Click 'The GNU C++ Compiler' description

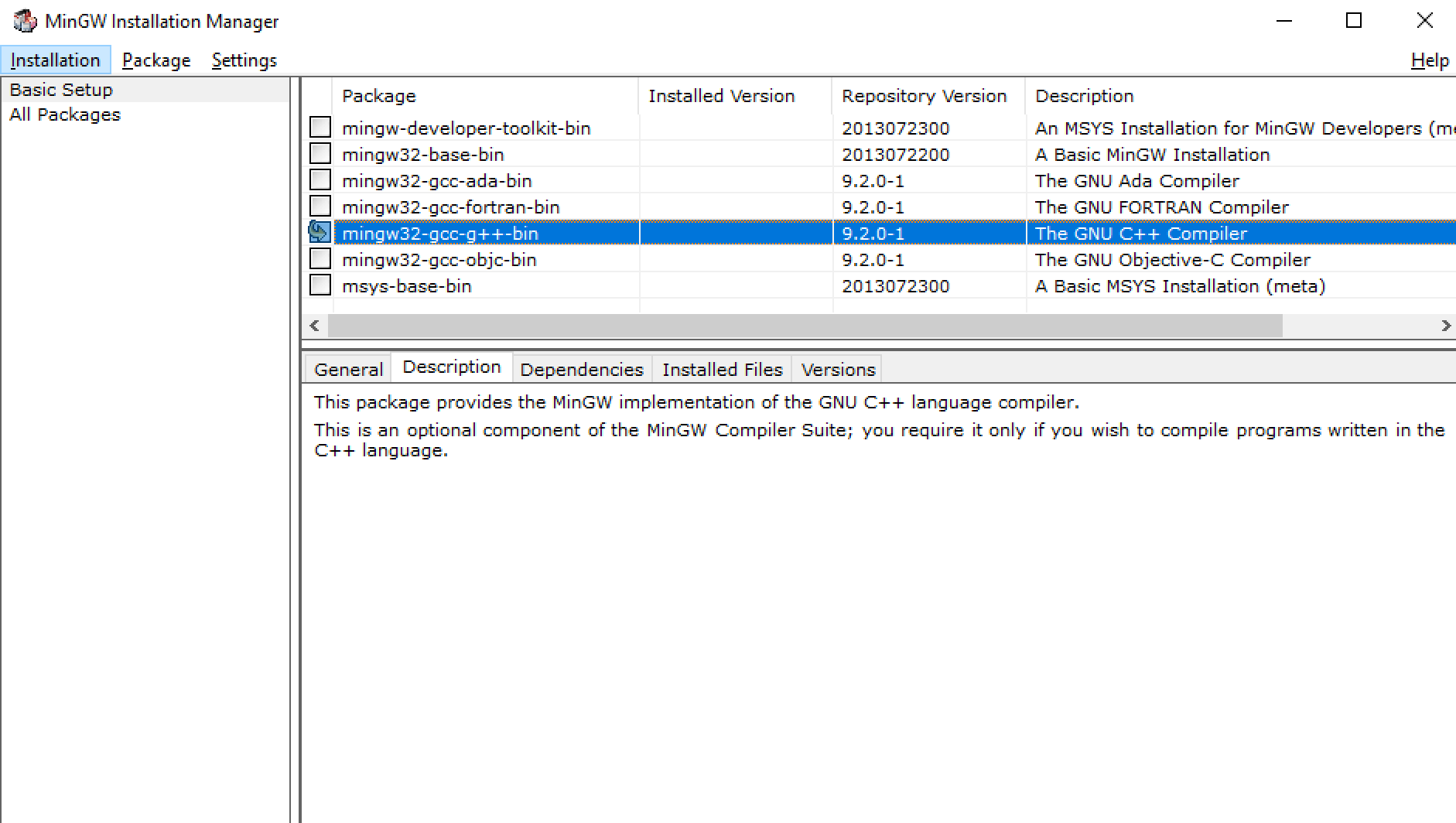[x=1141, y=234]
